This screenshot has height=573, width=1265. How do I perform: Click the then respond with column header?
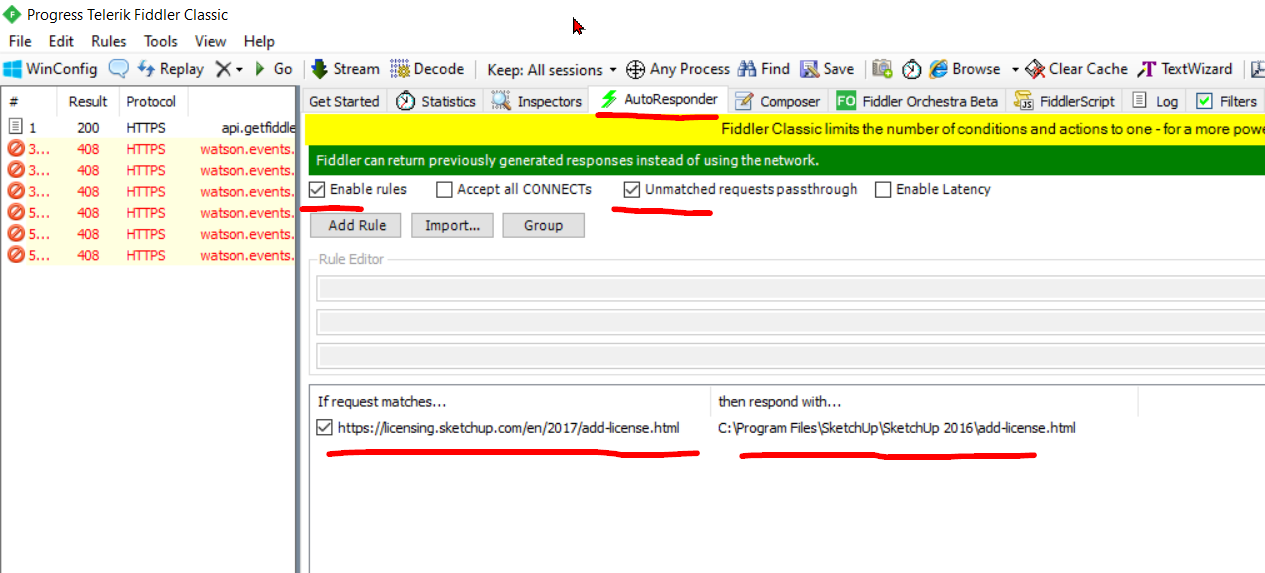[x=924, y=401]
